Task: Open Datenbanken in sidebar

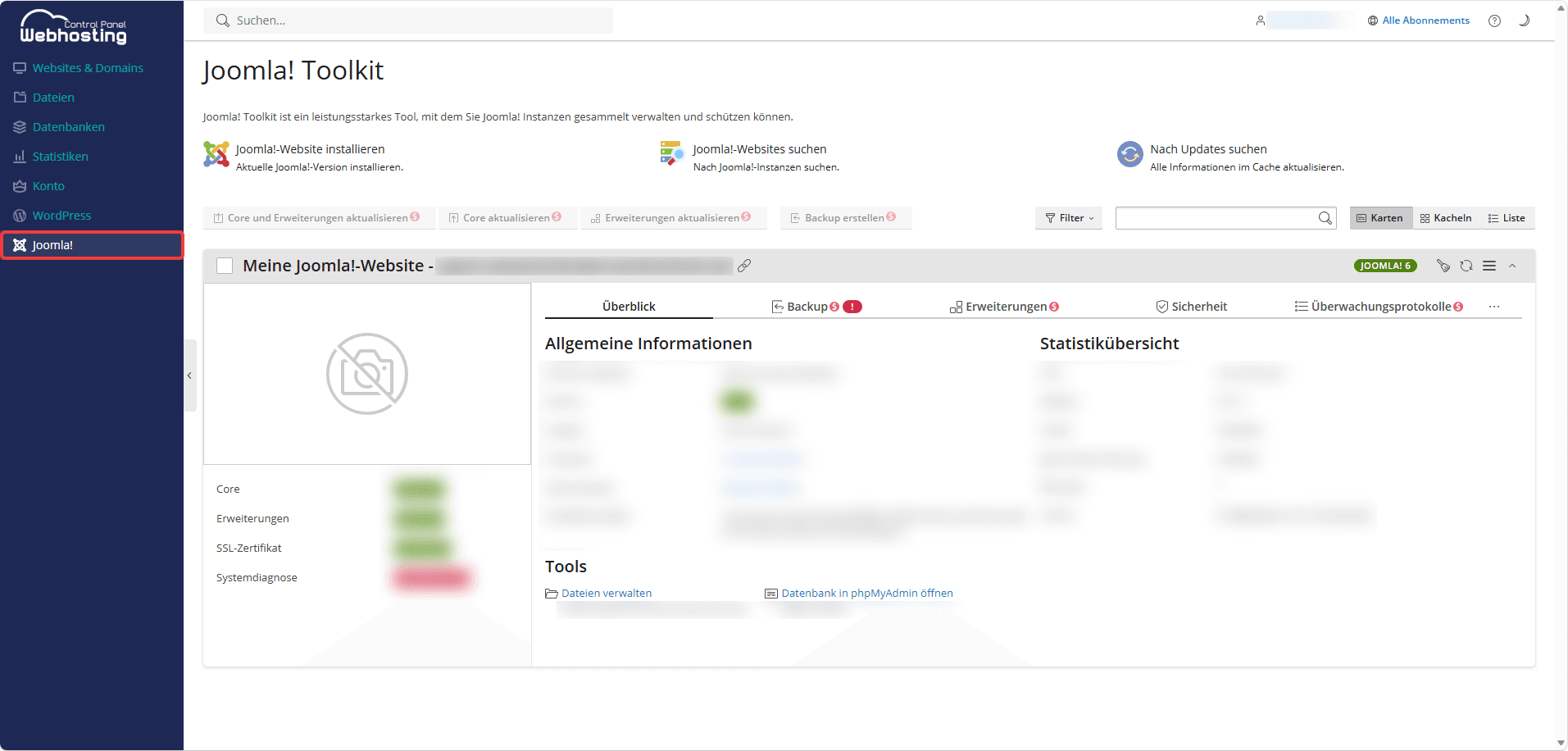Action: pos(69,127)
